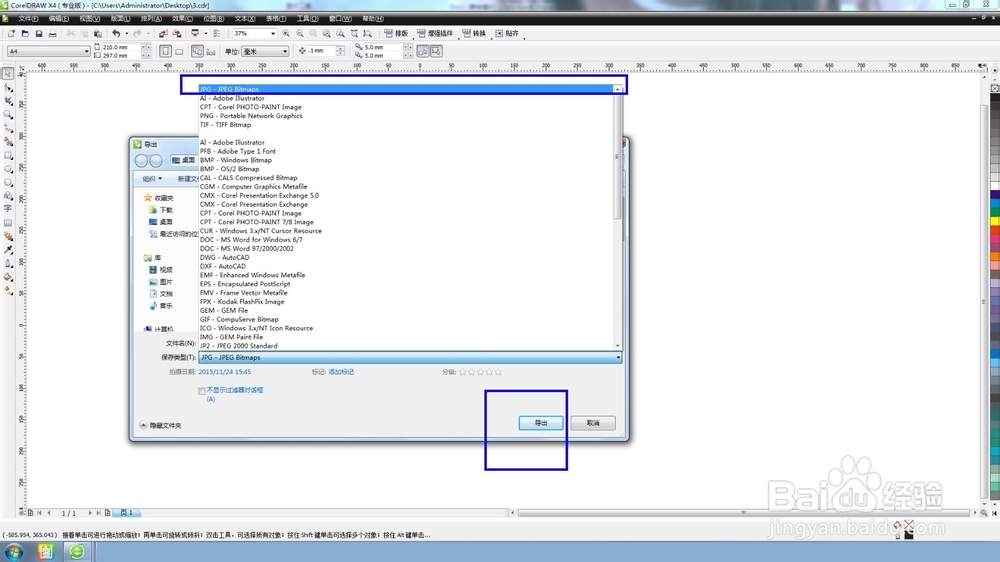Image resolution: width=1000 pixels, height=562 pixels.
Task: Select the Smart Fill tool in toolbox
Action: click(8, 142)
